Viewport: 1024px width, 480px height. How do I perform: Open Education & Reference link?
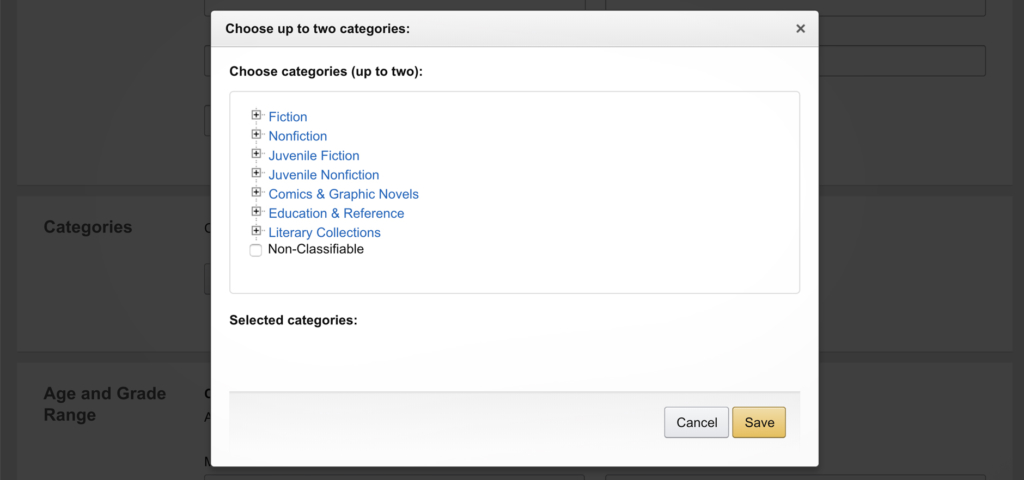pos(336,213)
